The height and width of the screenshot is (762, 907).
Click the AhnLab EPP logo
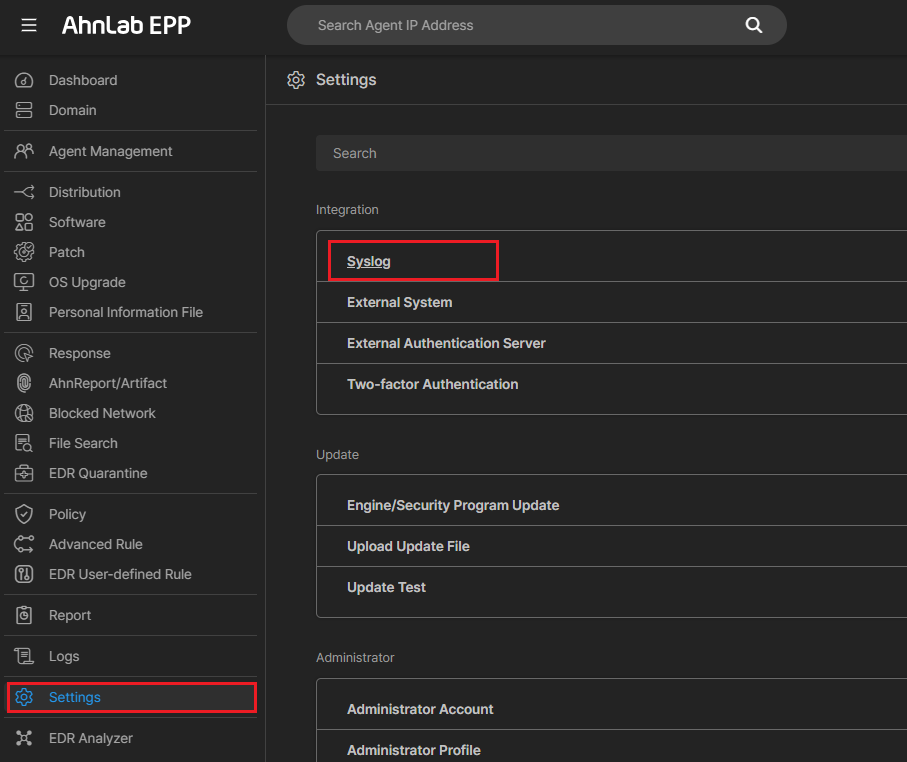pyautogui.click(x=126, y=25)
